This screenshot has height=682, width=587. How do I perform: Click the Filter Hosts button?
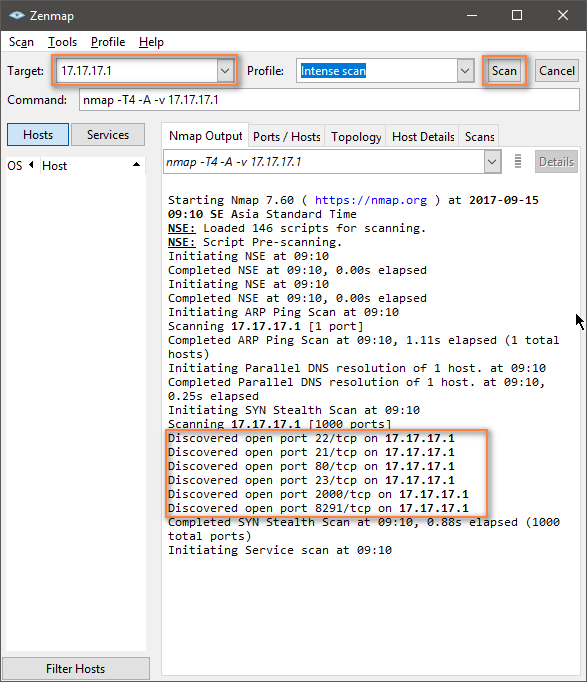(76, 669)
